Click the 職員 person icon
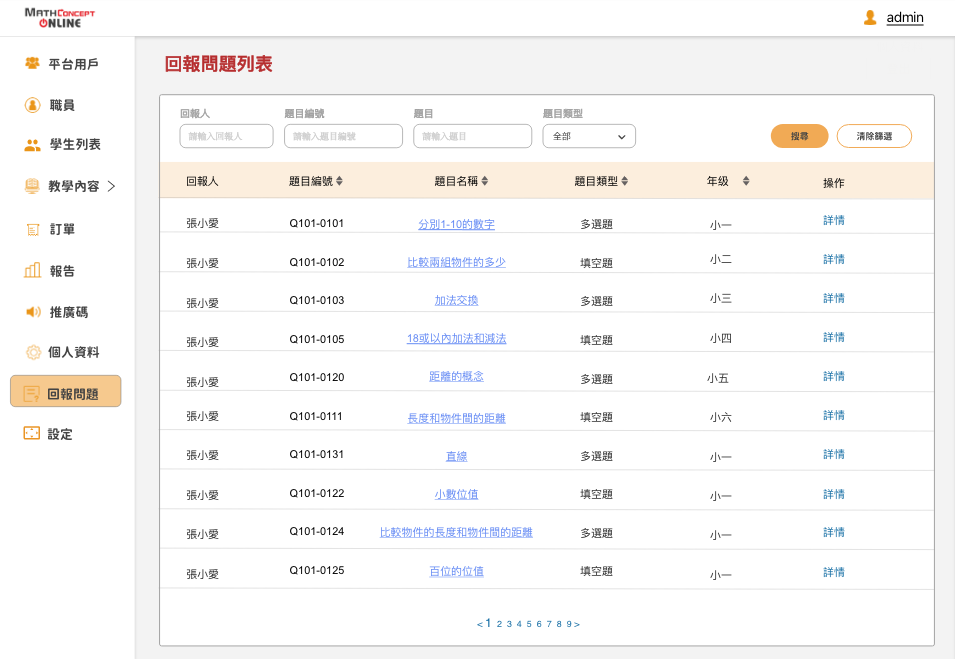 (32, 105)
